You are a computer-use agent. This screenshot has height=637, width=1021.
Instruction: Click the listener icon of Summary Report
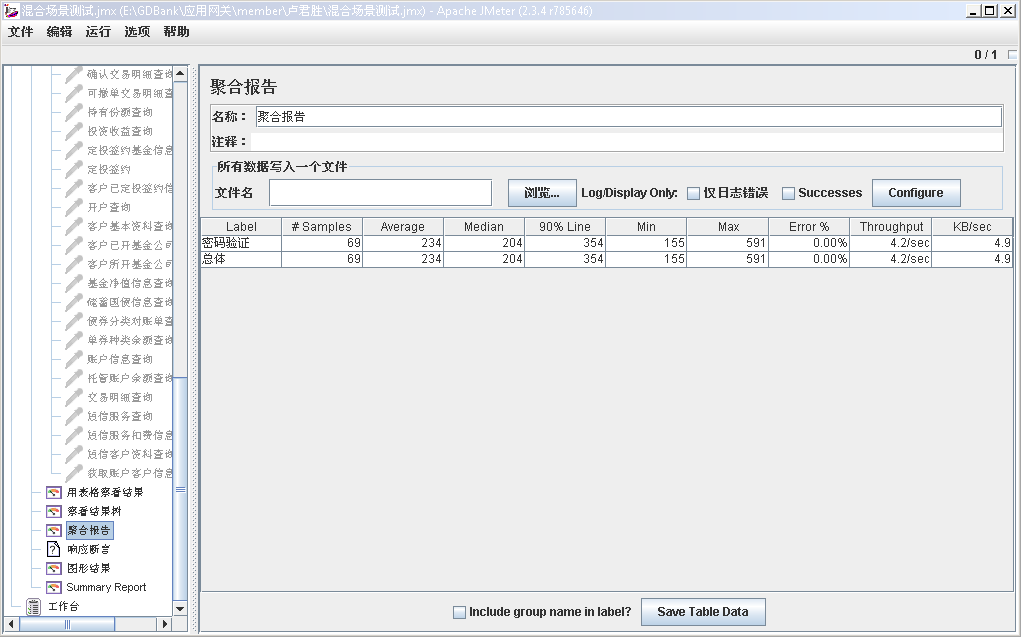pyautogui.click(x=54, y=587)
